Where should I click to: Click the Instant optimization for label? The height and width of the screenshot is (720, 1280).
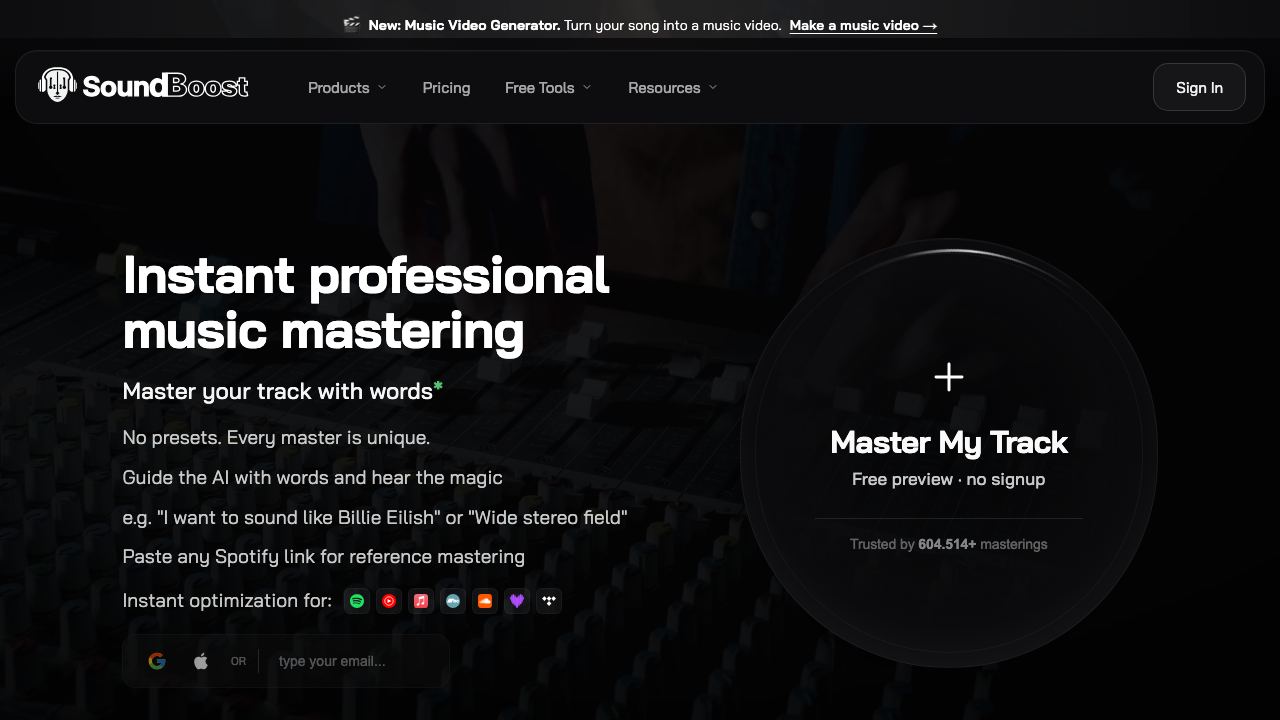(227, 600)
